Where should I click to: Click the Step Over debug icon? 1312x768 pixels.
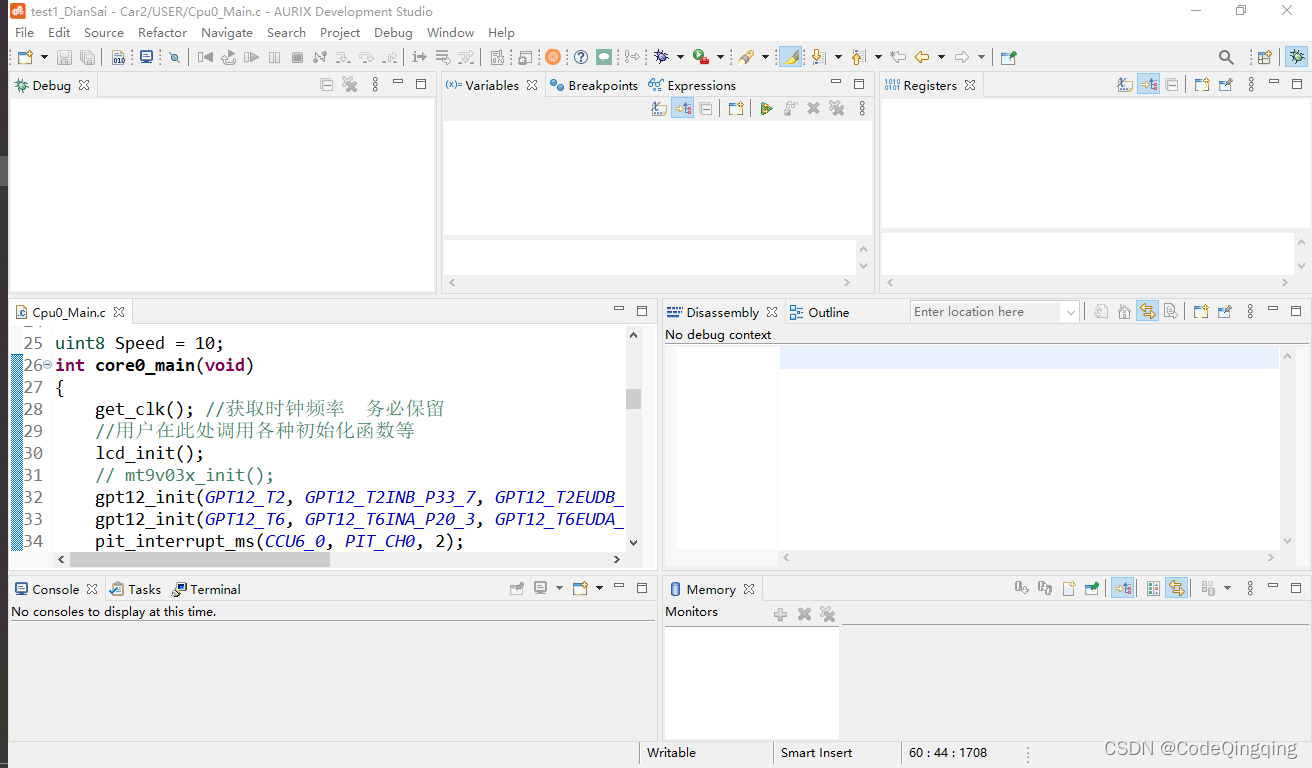point(368,57)
